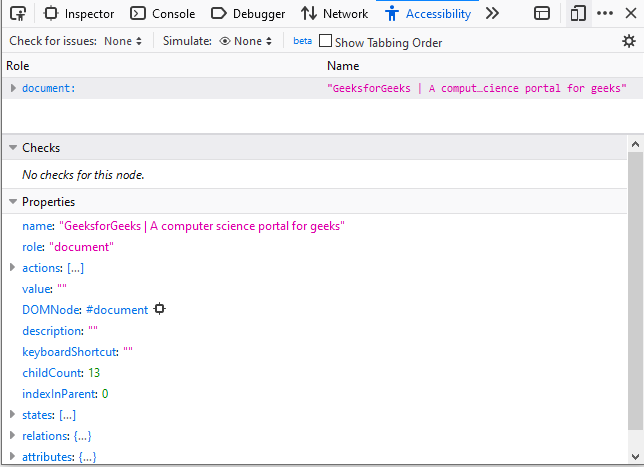The height and width of the screenshot is (467, 644).
Task: Select the value property row
Action: (x=315, y=289)
